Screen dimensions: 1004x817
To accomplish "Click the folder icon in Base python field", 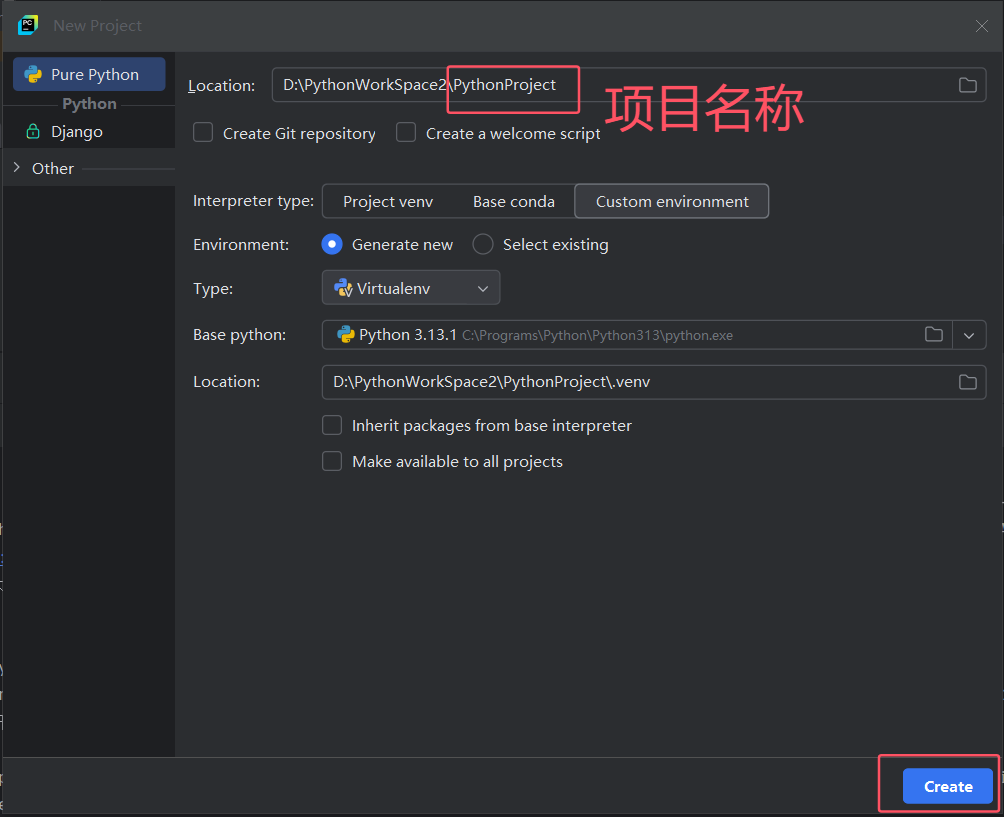I will [x=933, y=335].
